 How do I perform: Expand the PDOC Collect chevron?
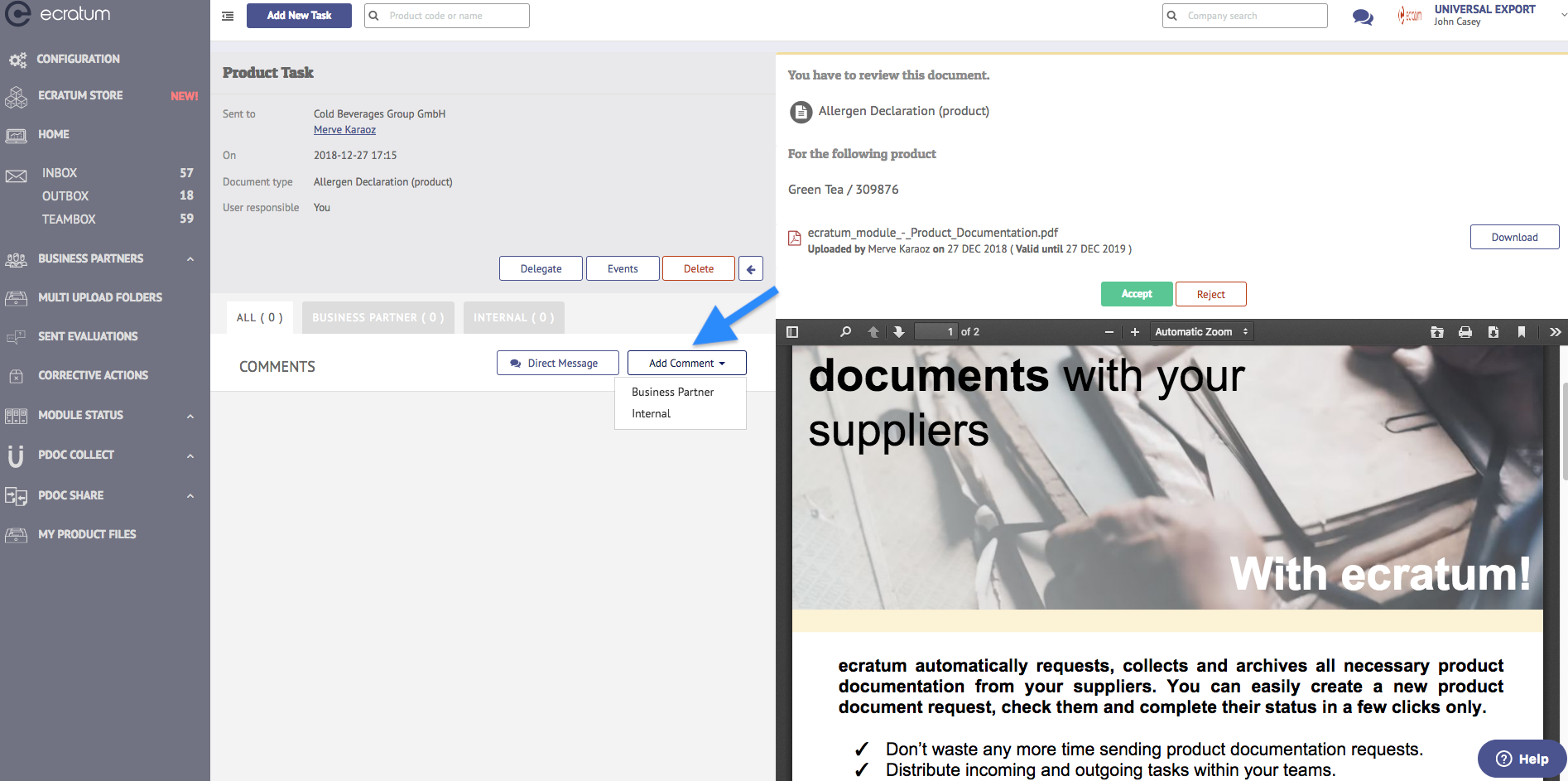tap(190, 456)
